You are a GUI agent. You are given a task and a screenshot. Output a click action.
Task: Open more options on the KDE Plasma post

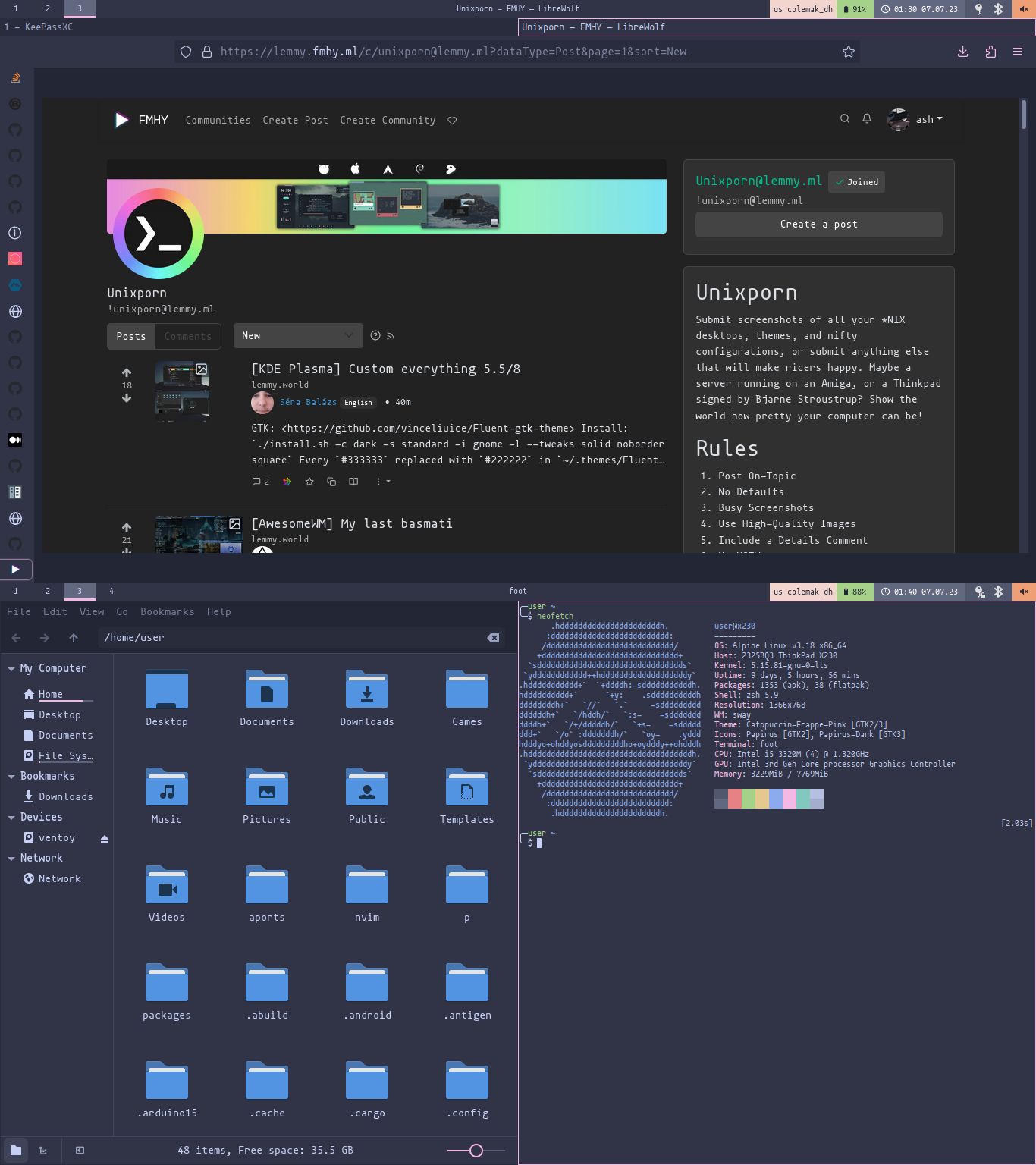tap(383, 482)
